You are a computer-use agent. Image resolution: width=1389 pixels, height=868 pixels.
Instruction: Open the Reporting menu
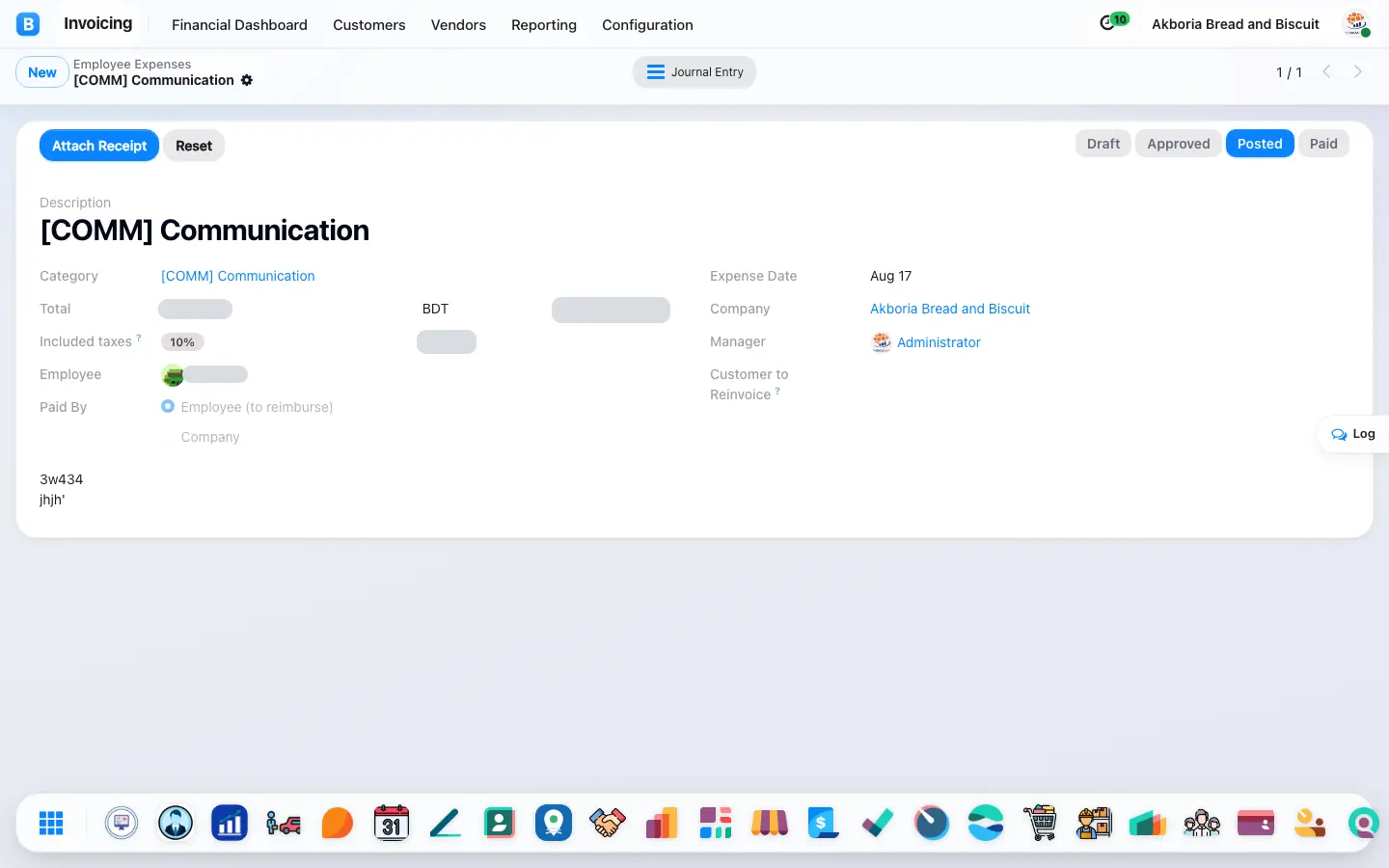(x=544, y=25)
